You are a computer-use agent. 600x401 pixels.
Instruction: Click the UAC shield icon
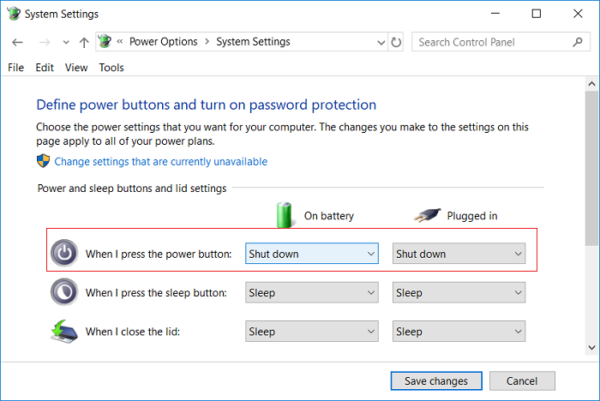43,161
